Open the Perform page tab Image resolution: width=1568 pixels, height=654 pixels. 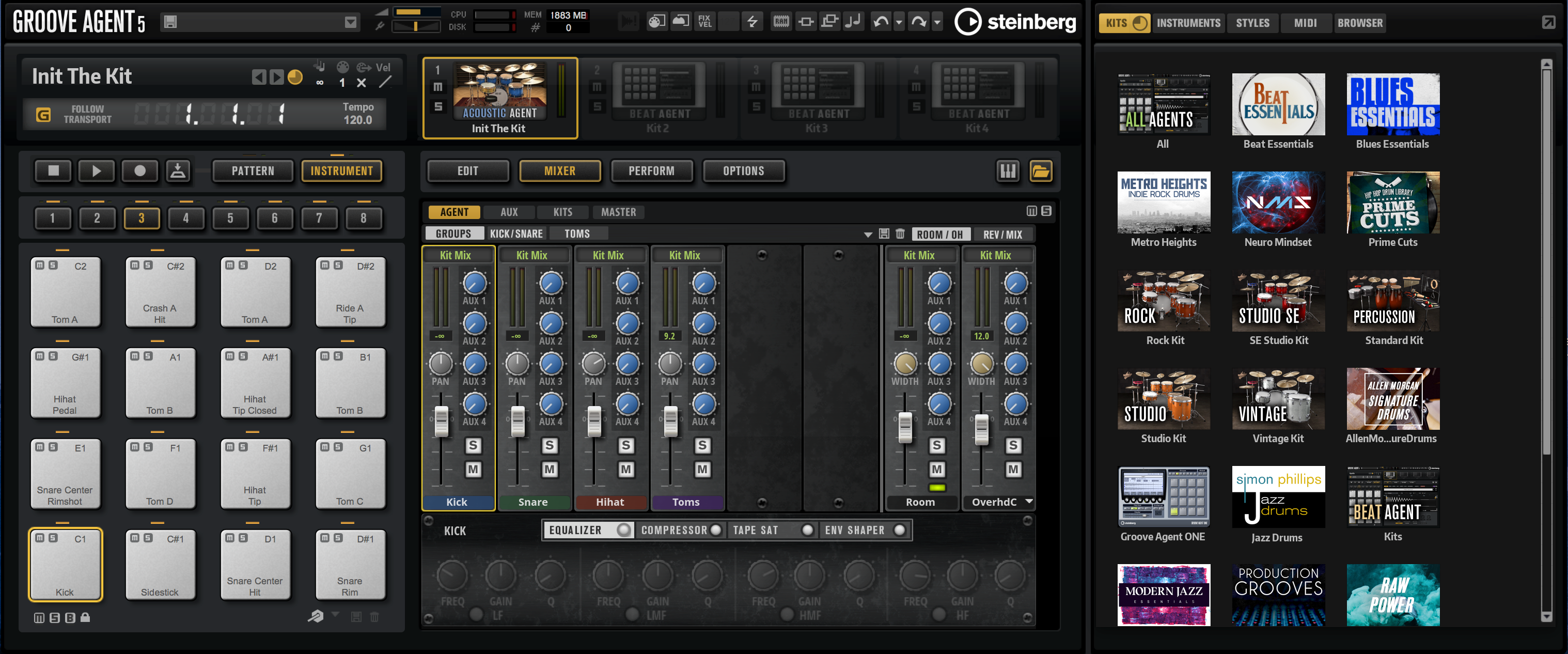click(x=651, y=171)
